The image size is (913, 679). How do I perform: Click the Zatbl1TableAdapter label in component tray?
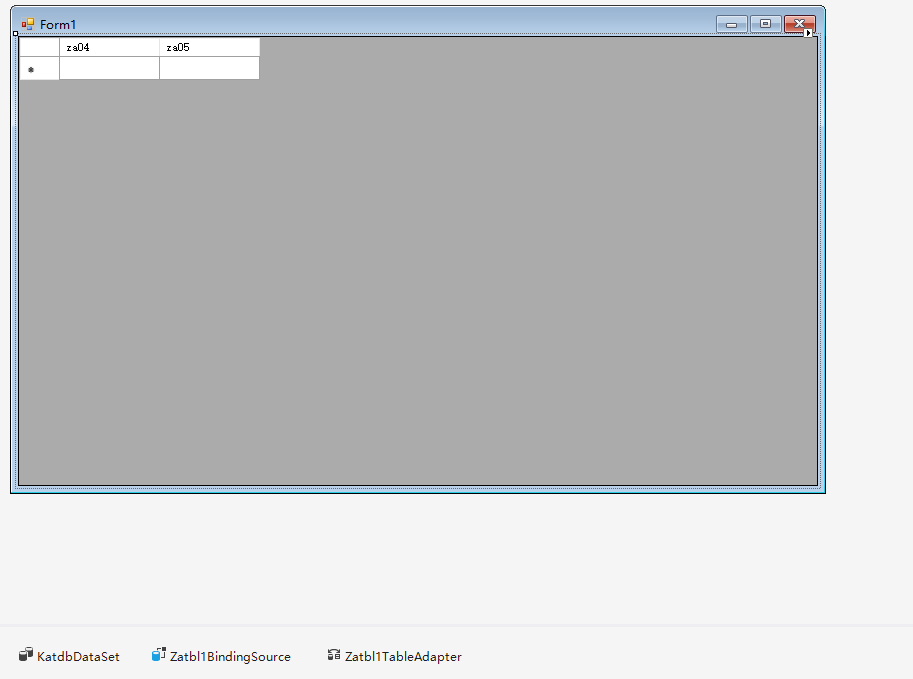pyautogui.click(x=403, y=656)
